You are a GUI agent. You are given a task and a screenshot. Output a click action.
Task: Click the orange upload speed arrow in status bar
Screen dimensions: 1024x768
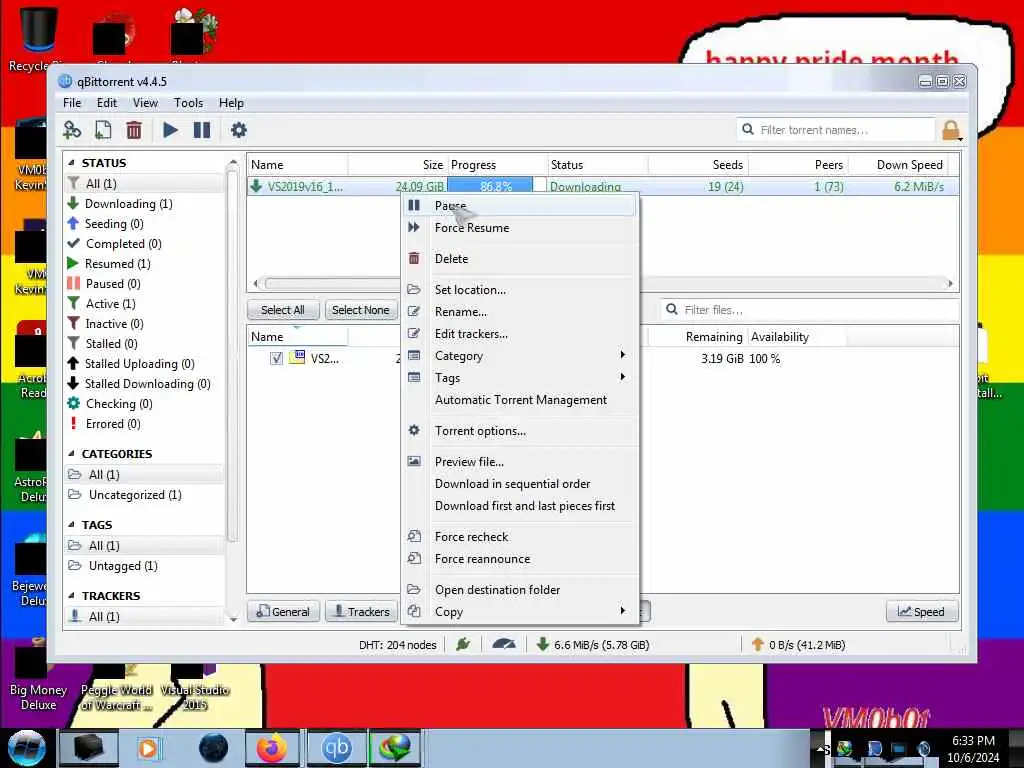pos(758,645)
